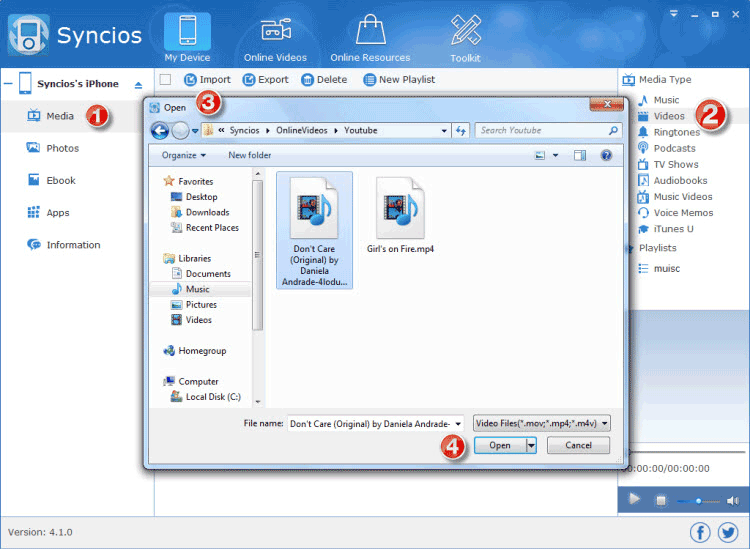Collapse the Syncios's iPhone device tree

pos(8,84)
